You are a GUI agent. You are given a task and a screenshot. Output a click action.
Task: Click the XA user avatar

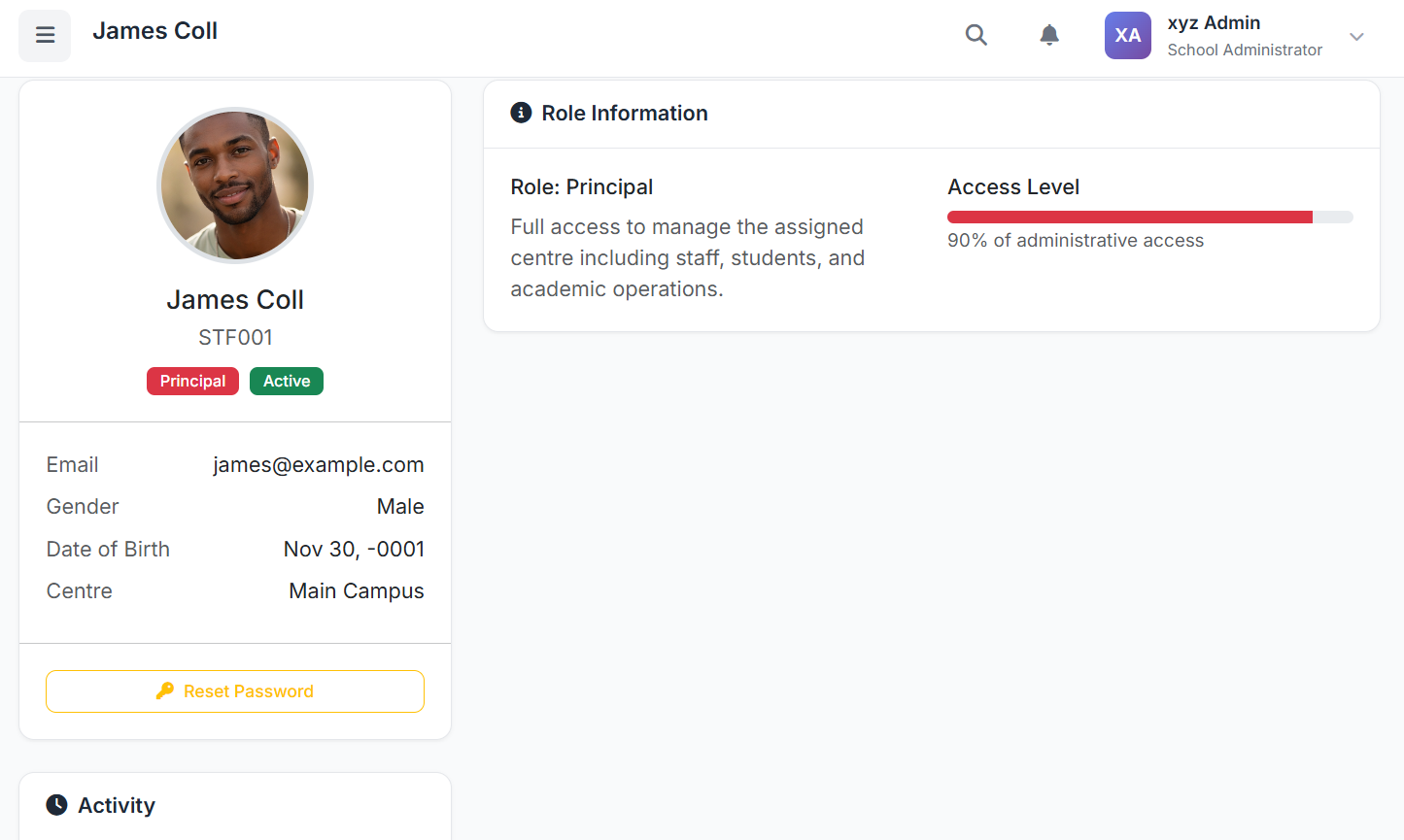(x=1127, y=36)
